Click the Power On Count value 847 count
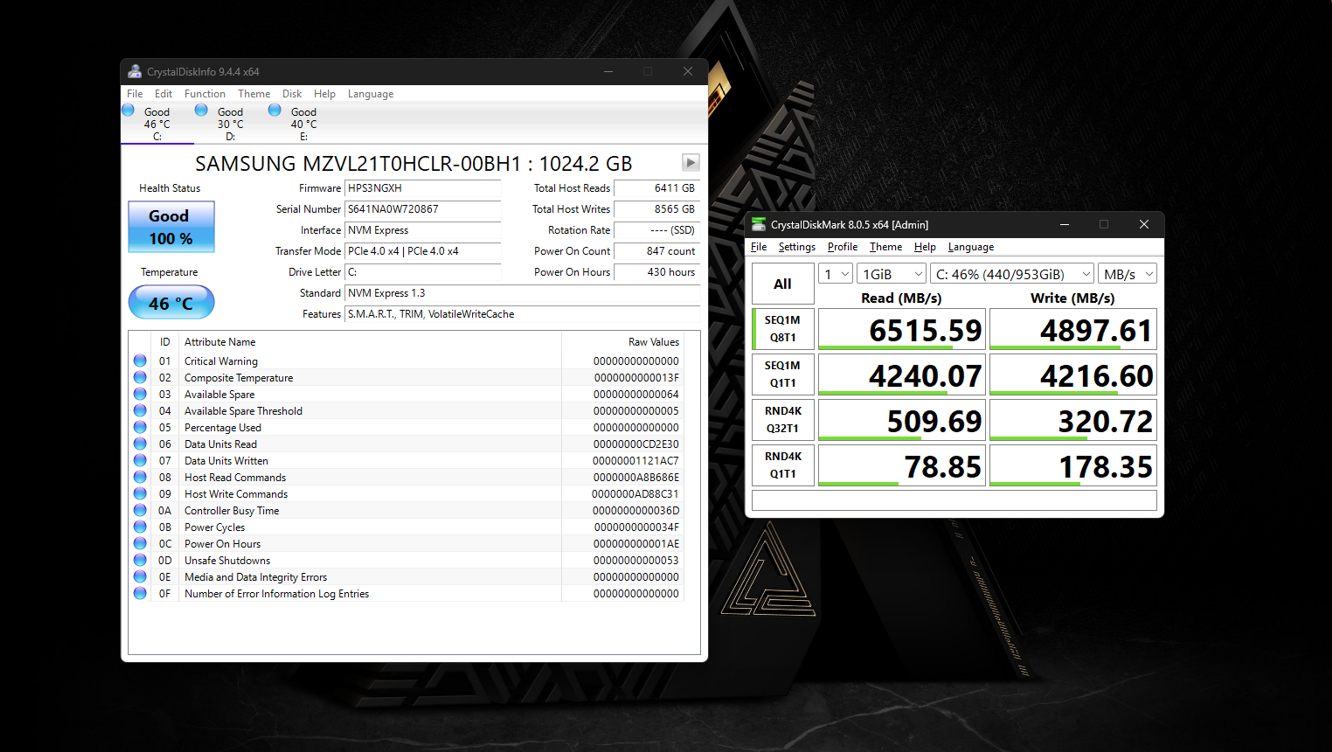Image resolution: width=1332 pixels, height=752 pixels. [657, 251]
